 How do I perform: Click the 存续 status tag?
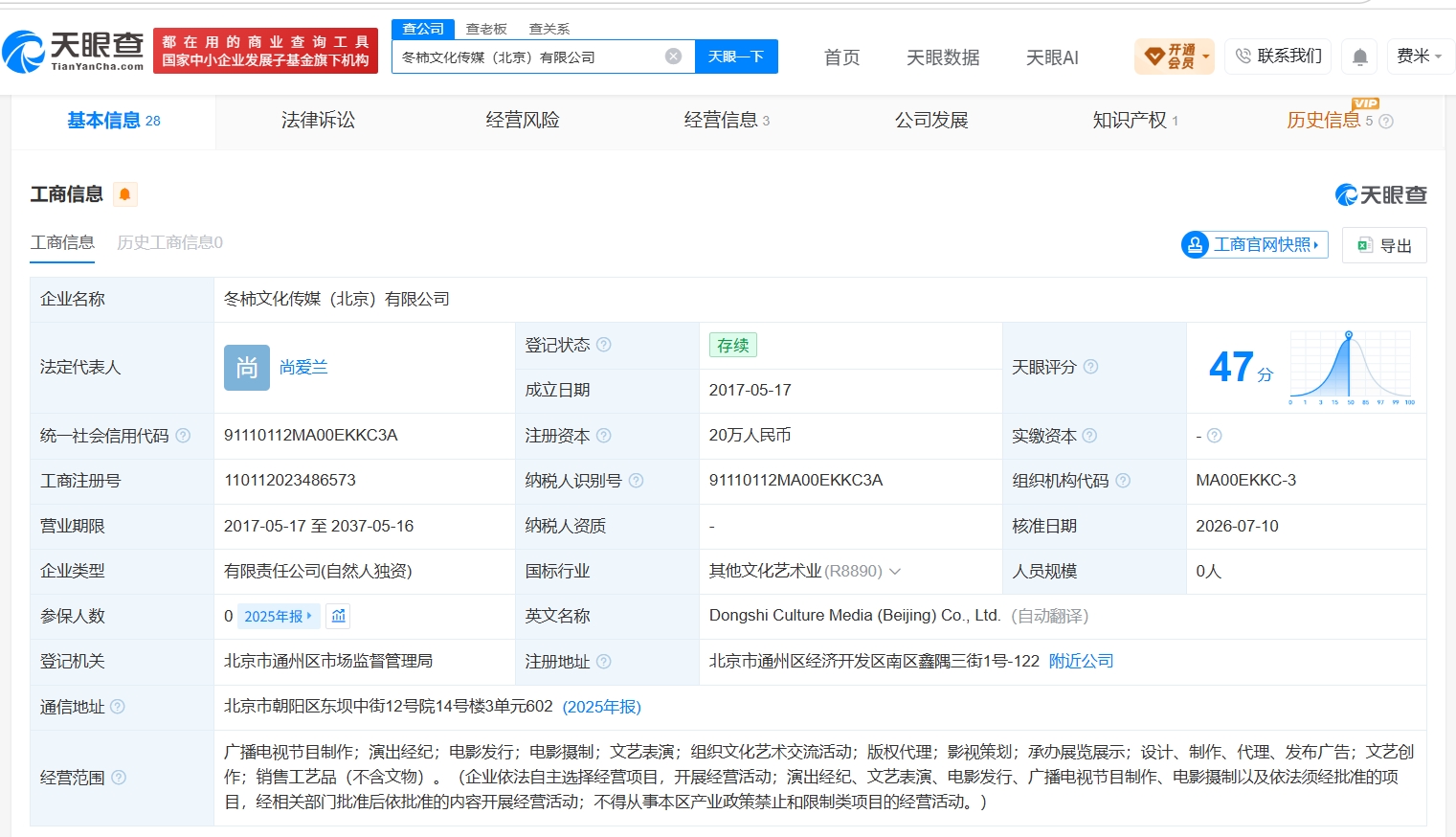[733, 345]
